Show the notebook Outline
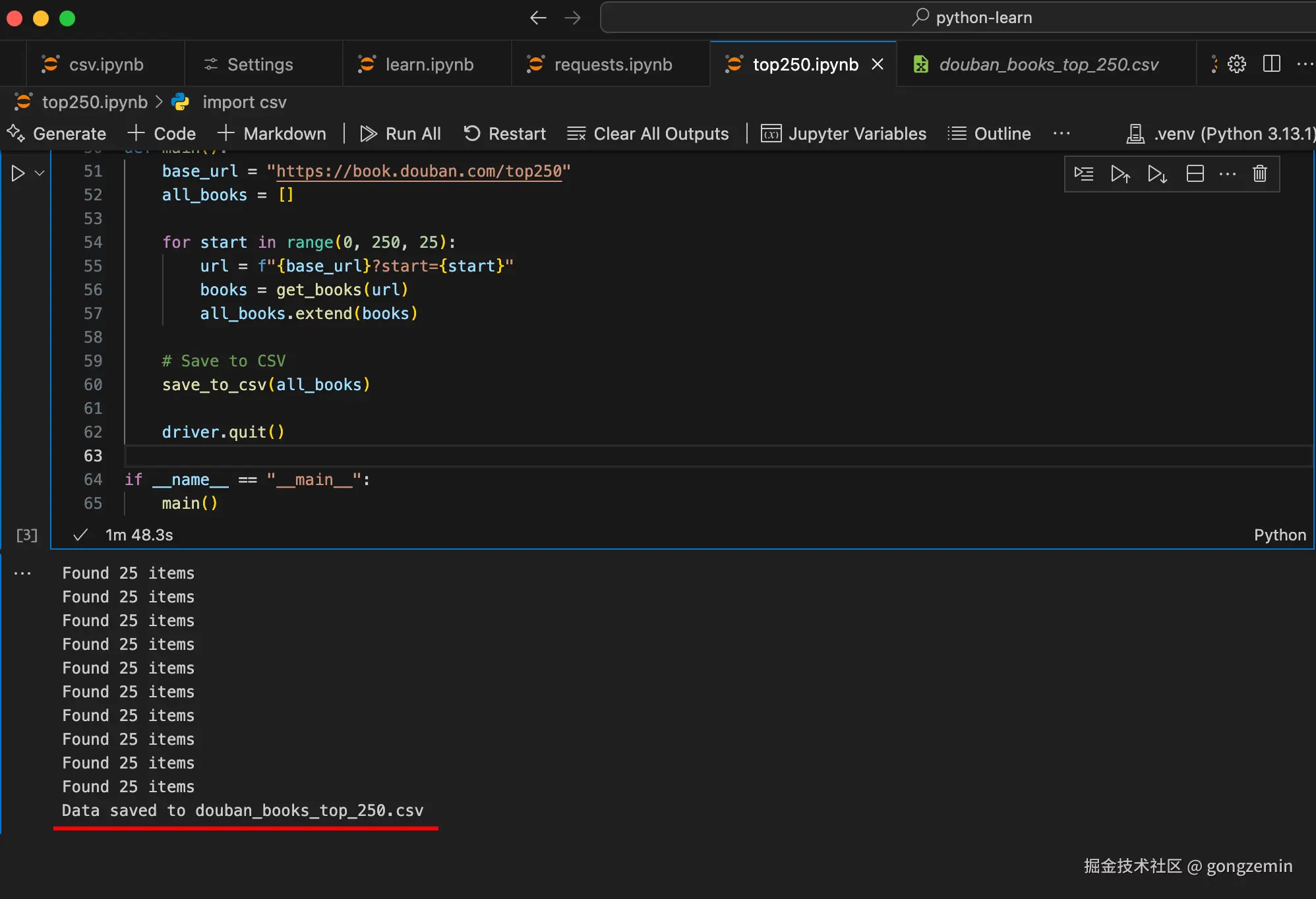 [x=989, y=134]
